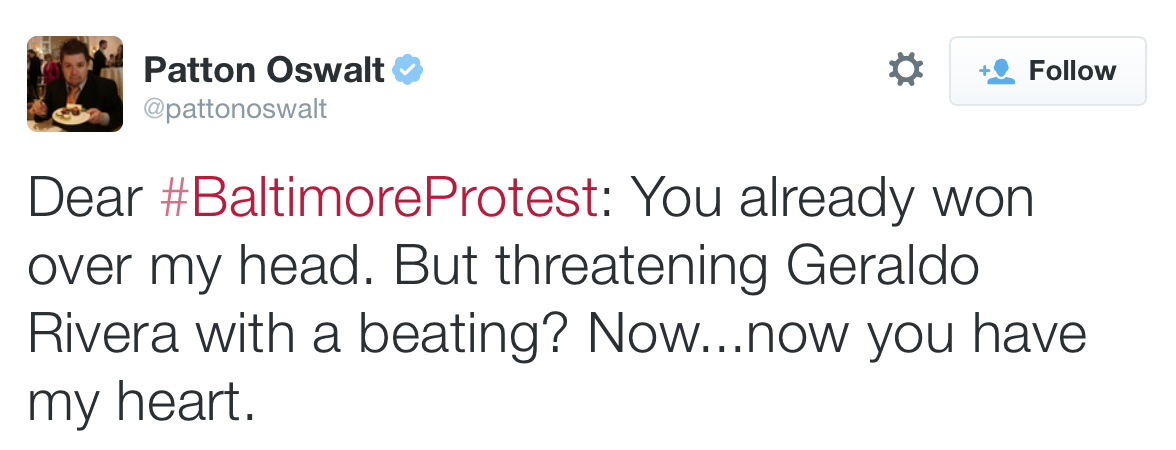
Task: Open the #BaltimoreProtest hashtag
Action: tap(380, 198)
